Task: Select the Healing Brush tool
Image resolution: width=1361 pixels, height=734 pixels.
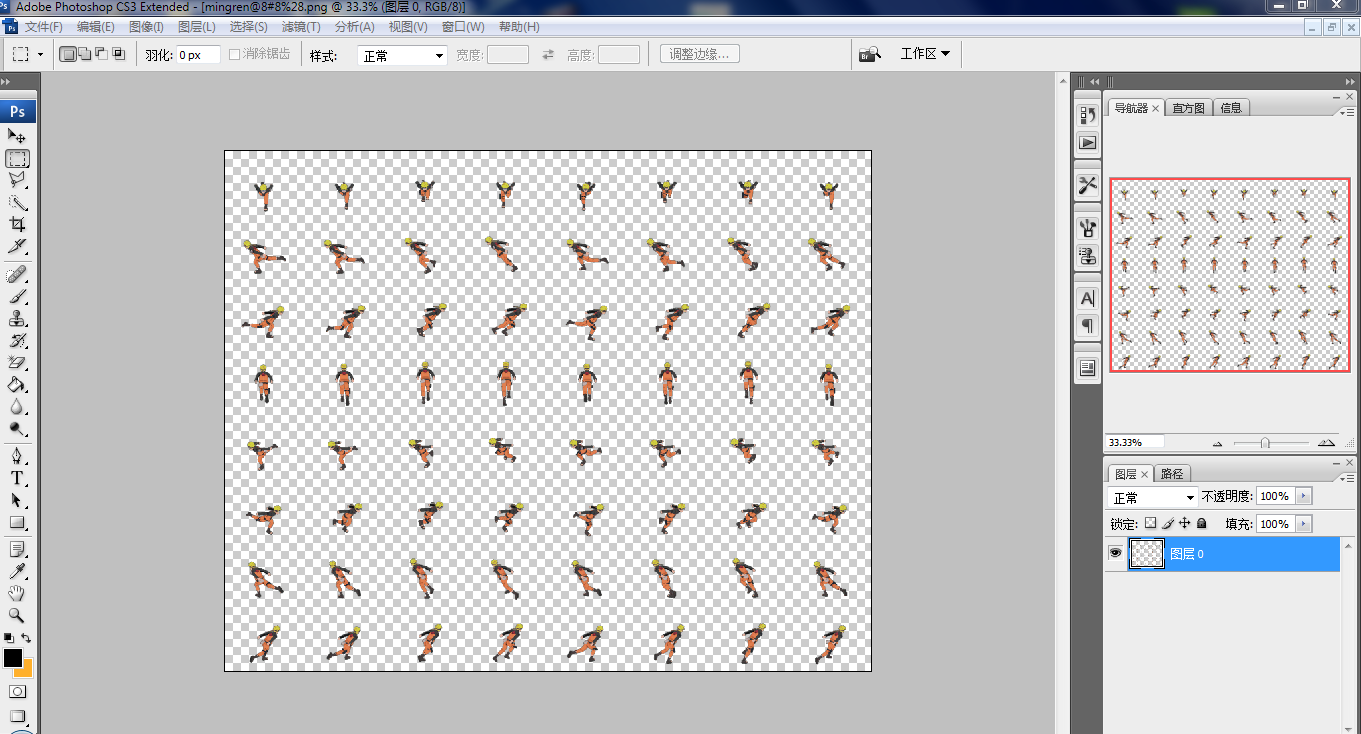Action: (x=17, y=275)
